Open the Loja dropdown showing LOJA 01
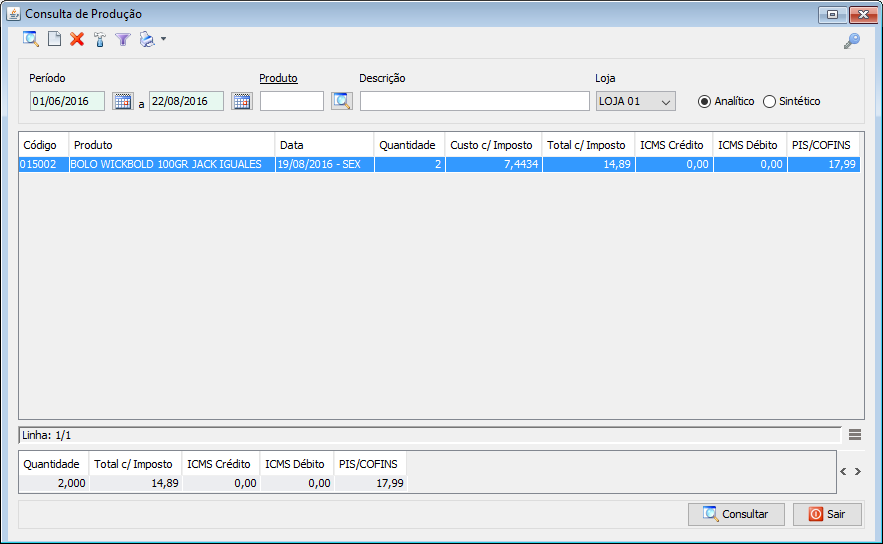 pos(635,101)
